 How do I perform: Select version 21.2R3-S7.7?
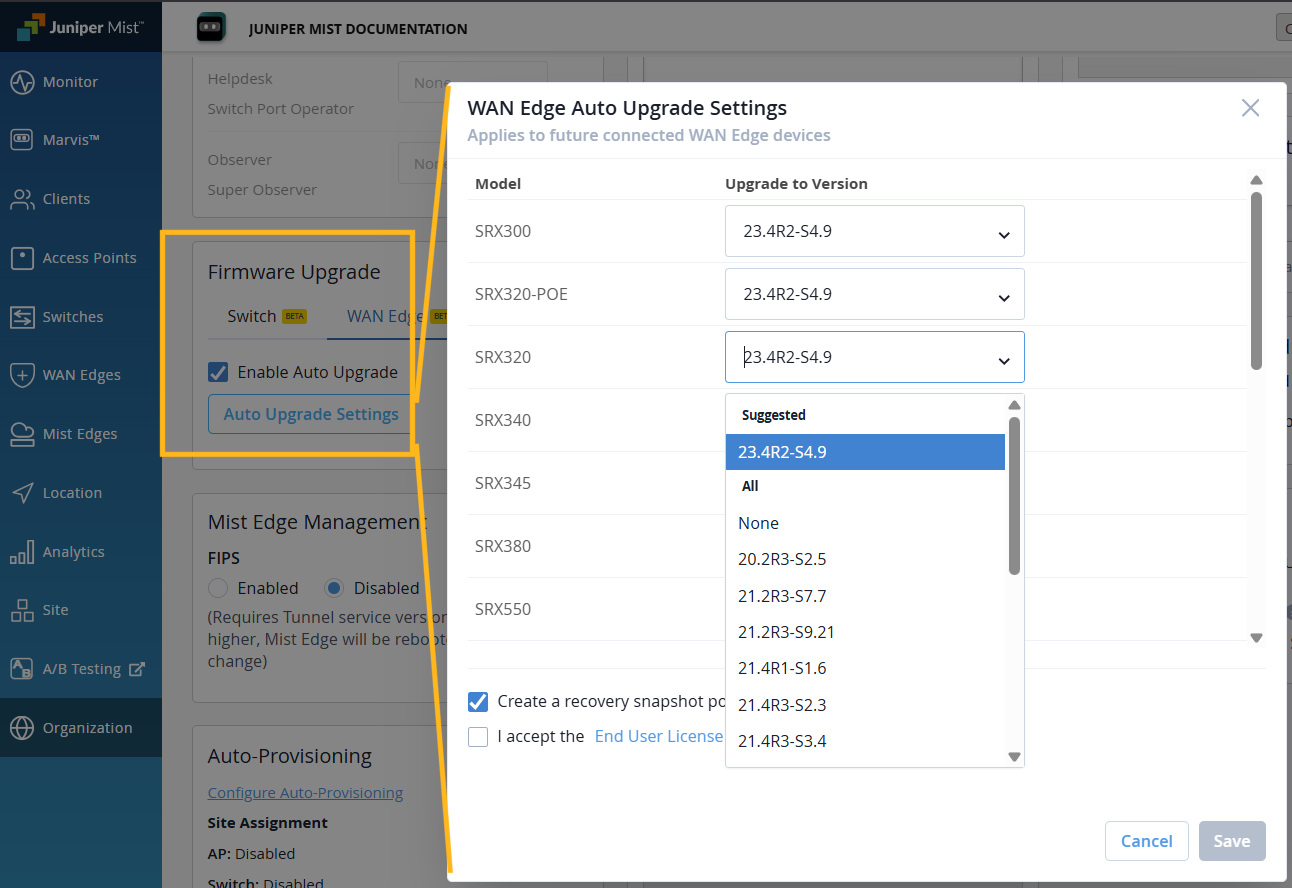coord(865,596)
